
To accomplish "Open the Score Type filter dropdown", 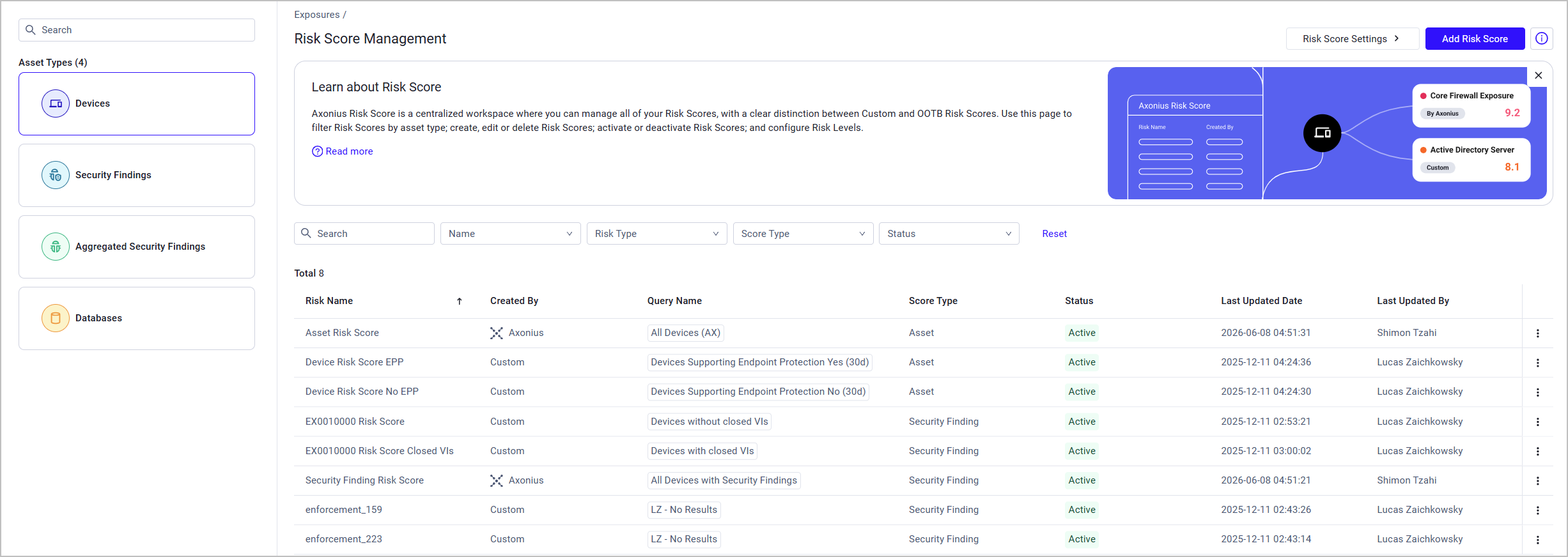I will click(x=803, y=234).
